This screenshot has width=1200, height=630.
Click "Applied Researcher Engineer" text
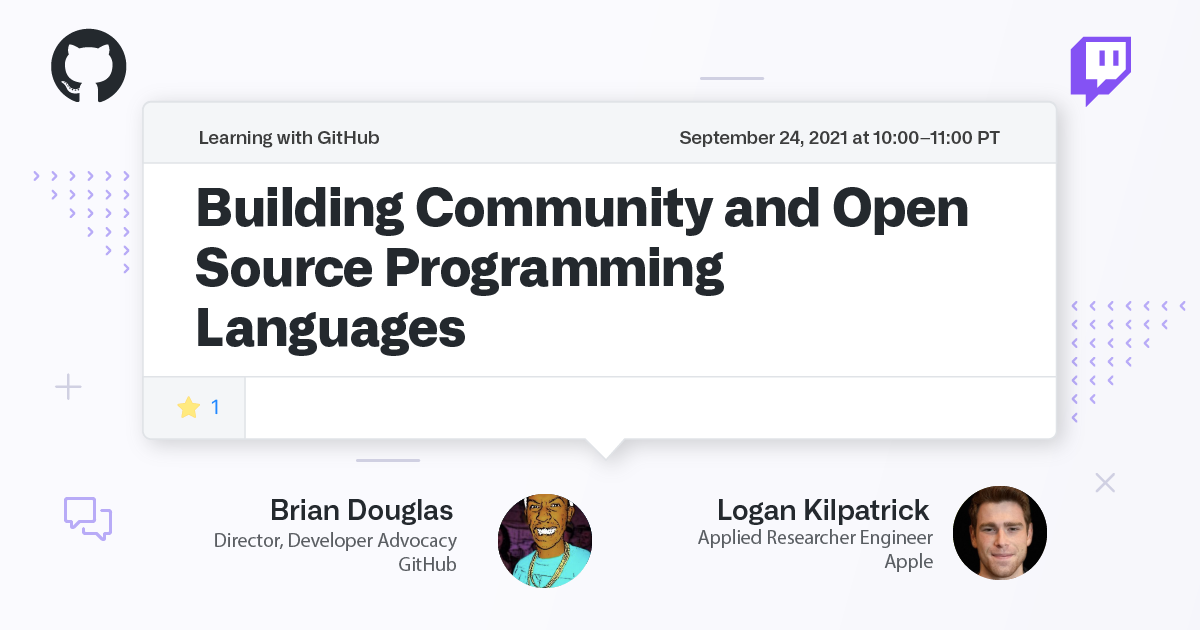click(x=815, y=537)
